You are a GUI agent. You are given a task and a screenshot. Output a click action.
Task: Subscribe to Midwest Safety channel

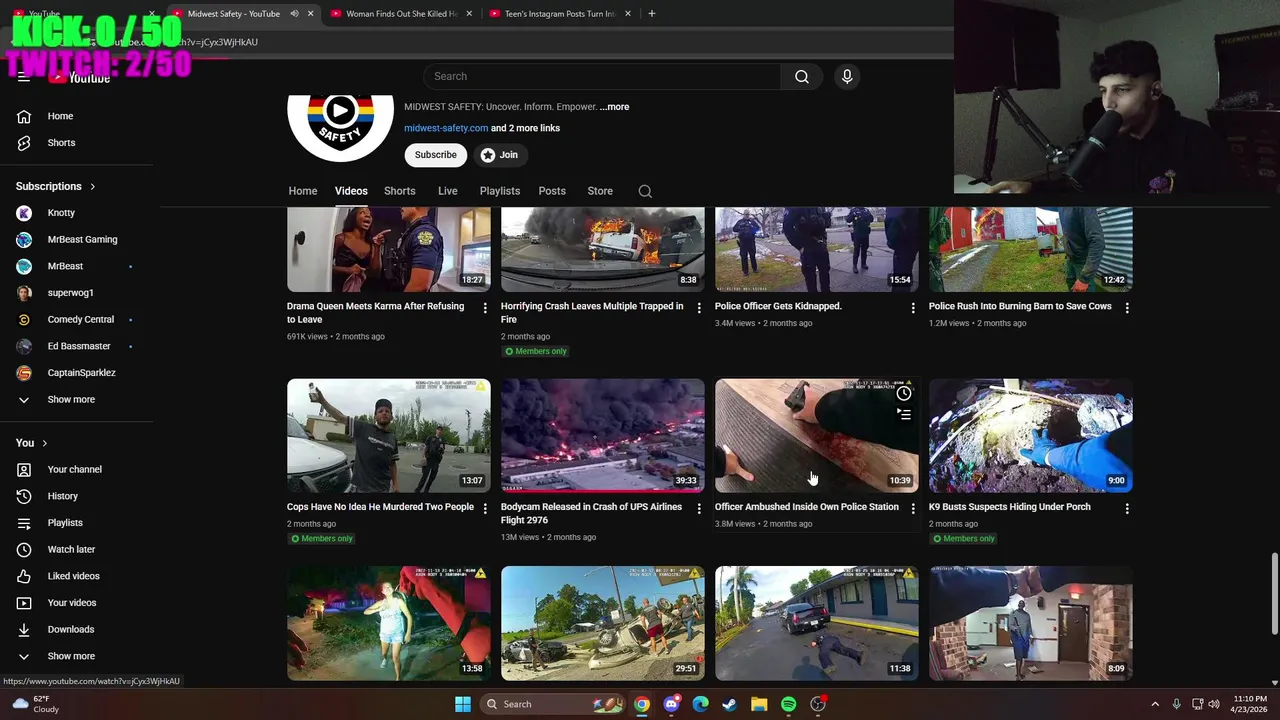click(435, 155)
